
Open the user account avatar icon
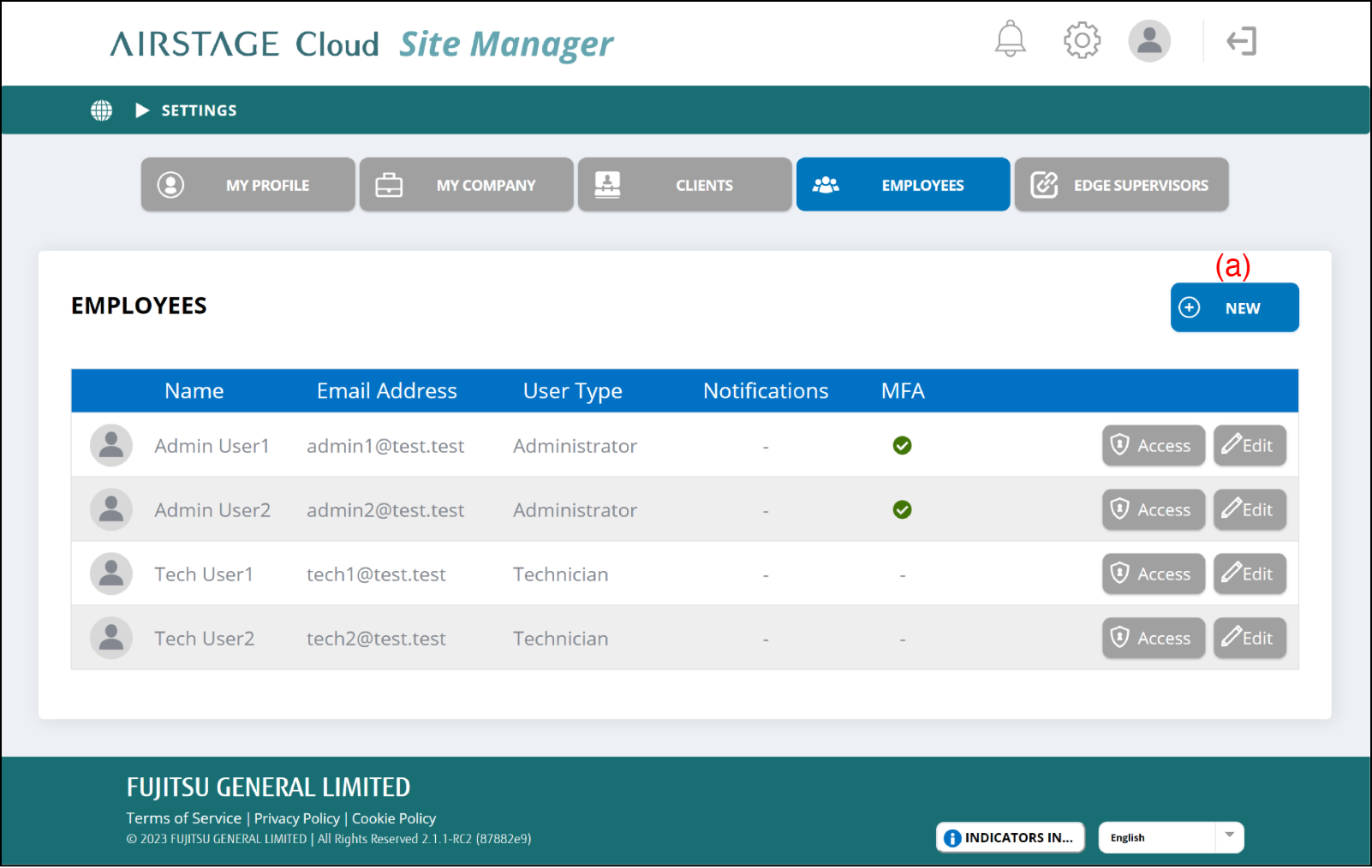coord(1148,40)
